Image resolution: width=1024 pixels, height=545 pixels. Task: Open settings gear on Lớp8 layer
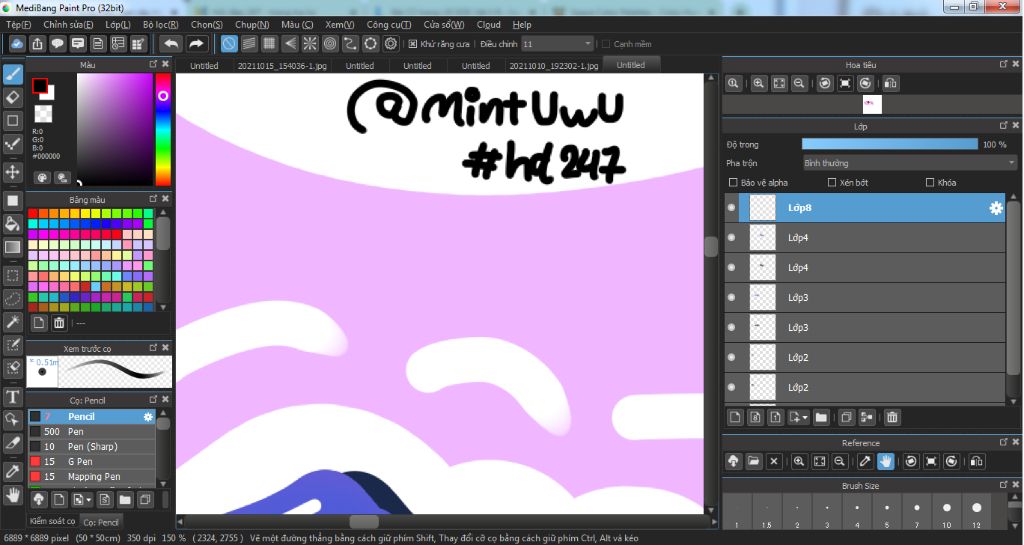996,208
